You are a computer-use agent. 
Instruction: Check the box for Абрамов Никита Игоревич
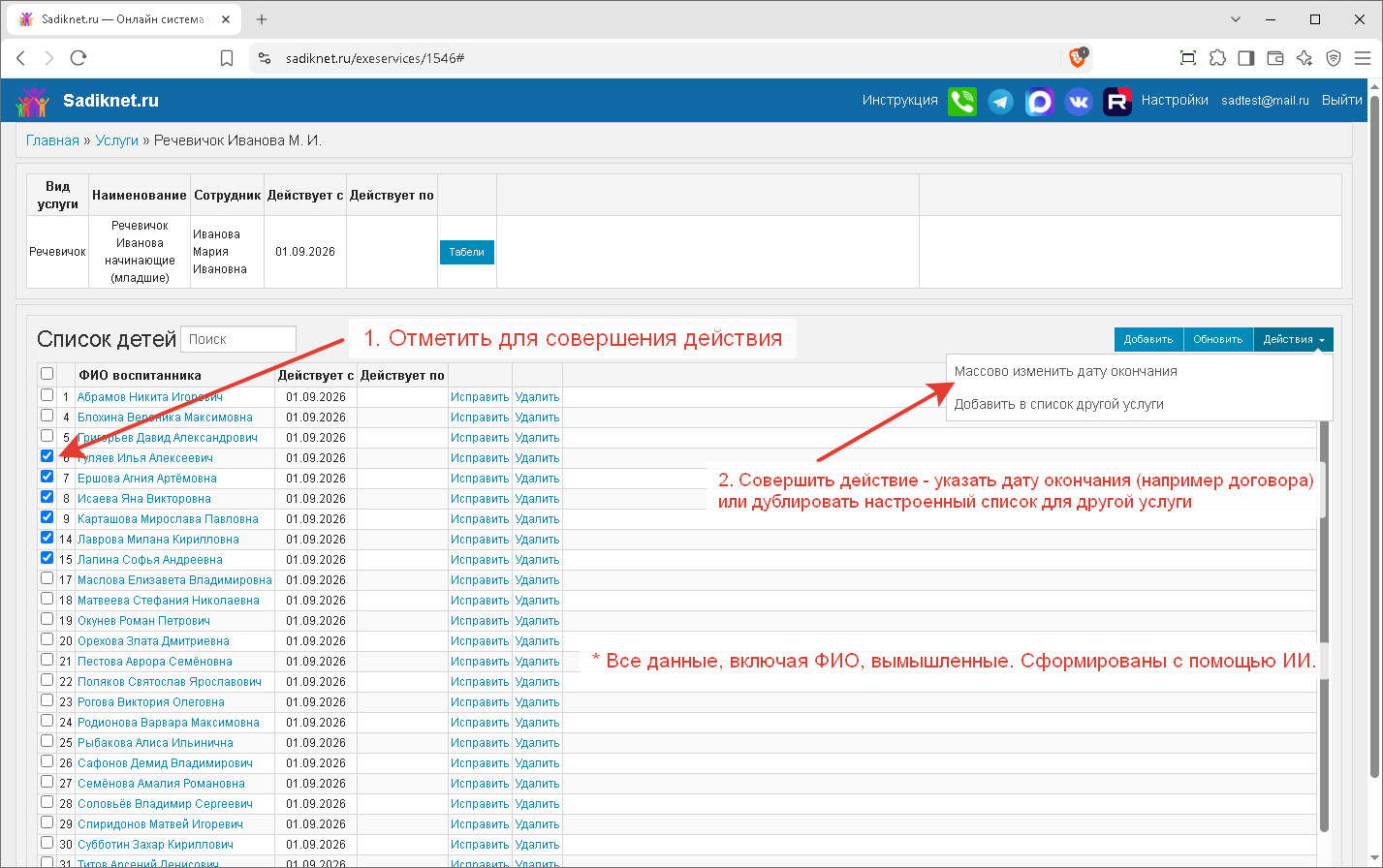point(47,395)
